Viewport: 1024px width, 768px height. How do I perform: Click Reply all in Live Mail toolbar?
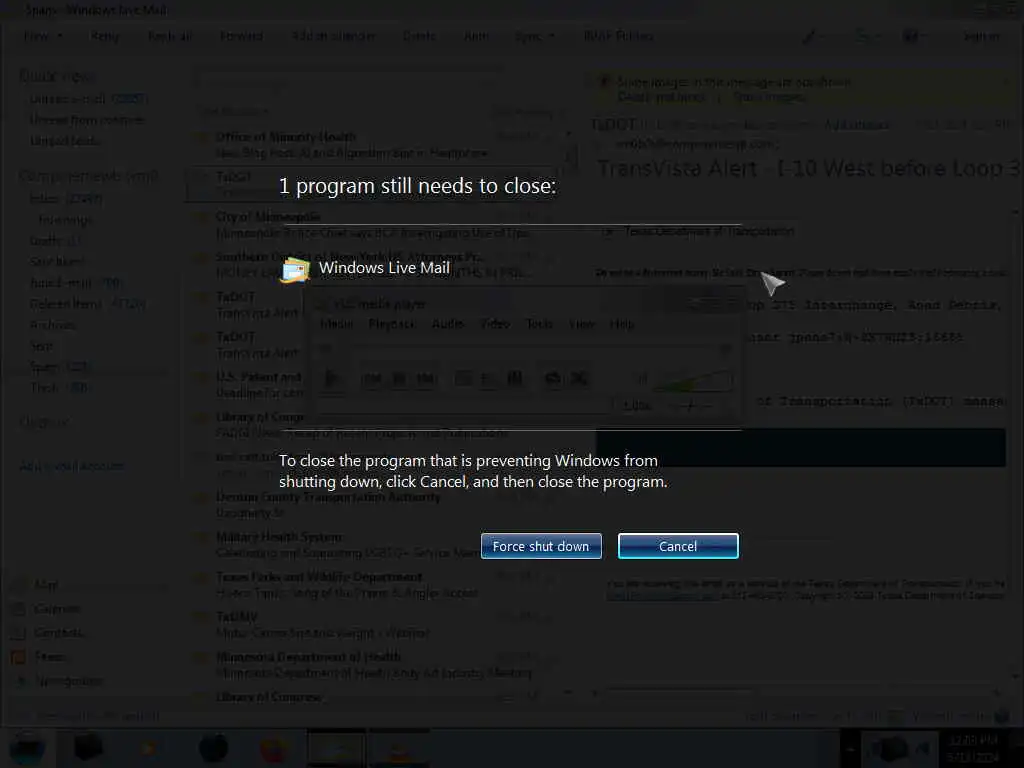(x=170, y=36)
